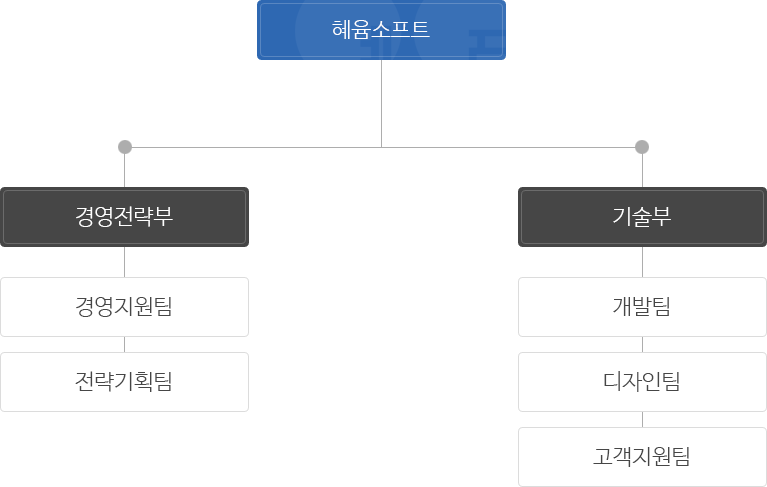Screen dimensions: 767x487
Task: Click connector between 기술부 and 개발팀
Action: click(x=642, y=262)
